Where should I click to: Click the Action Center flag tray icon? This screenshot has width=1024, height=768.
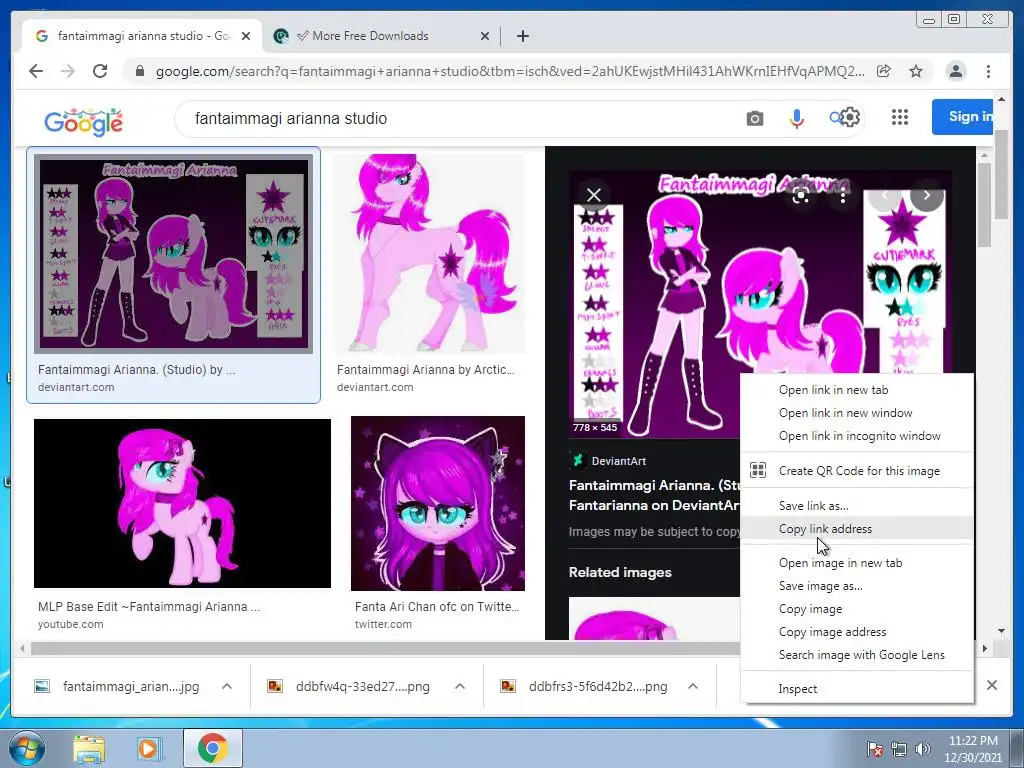pyautogui.click(x=874, y=749)
